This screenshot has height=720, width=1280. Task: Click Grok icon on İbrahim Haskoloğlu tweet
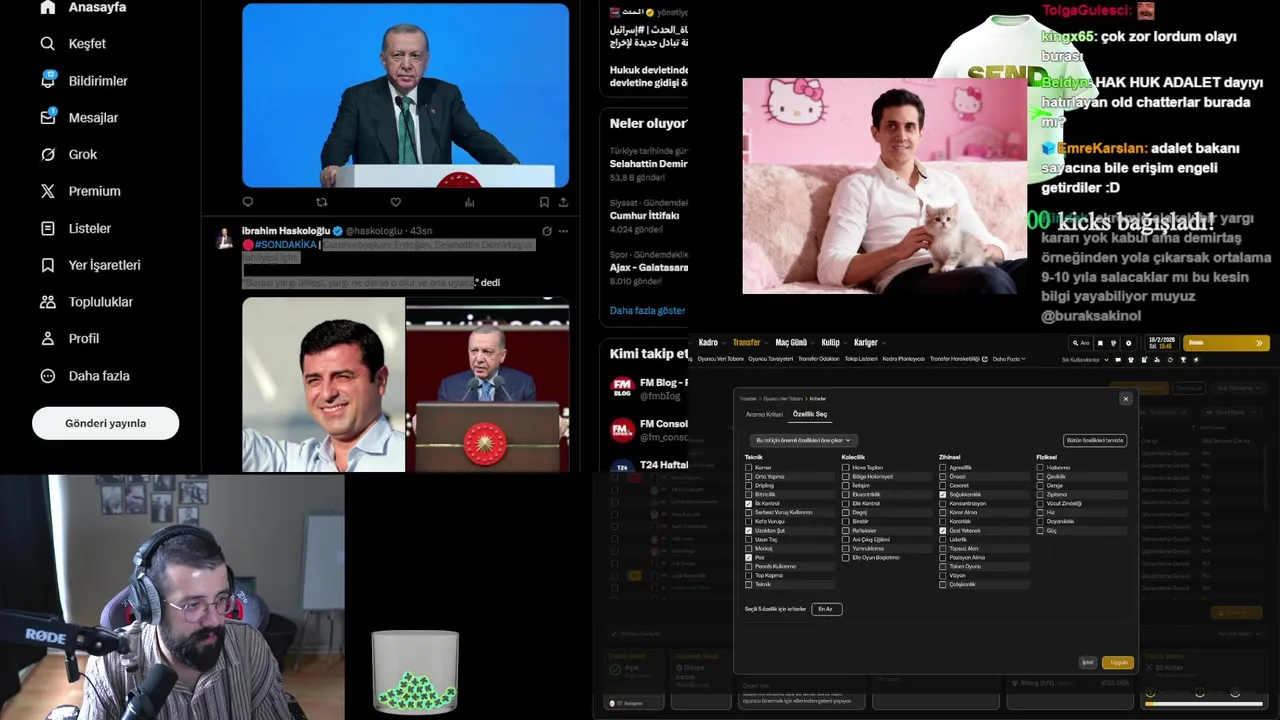(x=546, y=231)
